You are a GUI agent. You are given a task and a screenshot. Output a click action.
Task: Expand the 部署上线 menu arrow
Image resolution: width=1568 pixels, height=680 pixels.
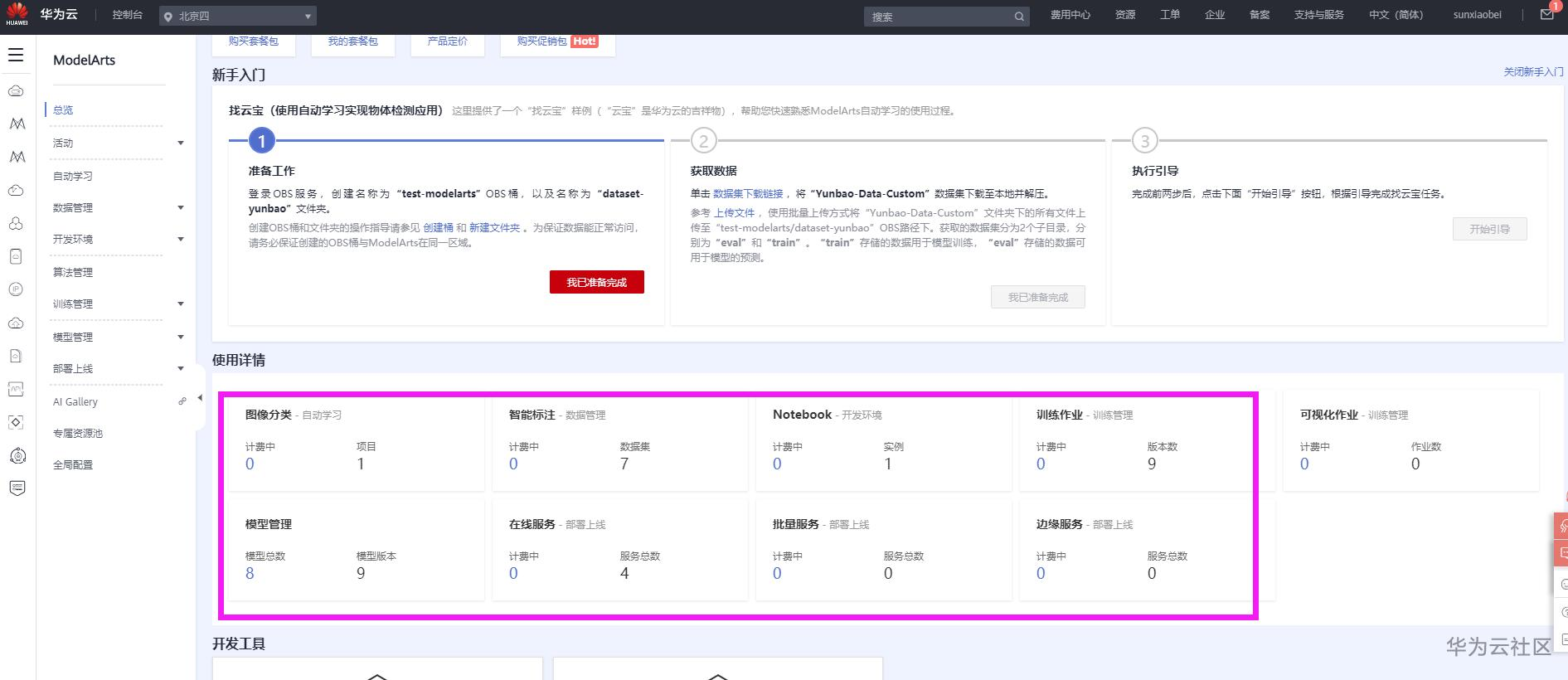pos(181,368)
